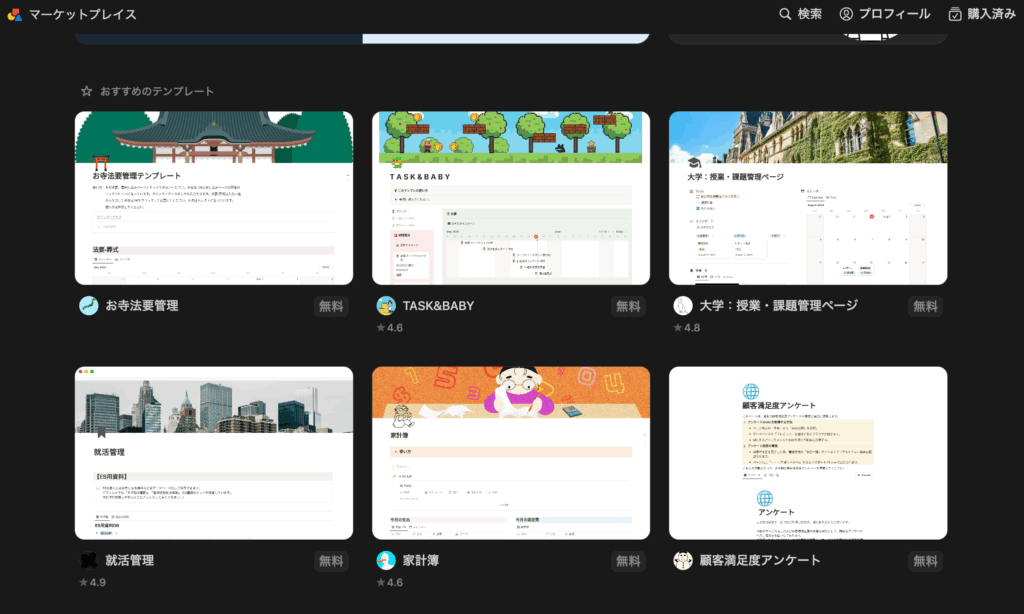Click the TASK&BABY creator avatar
The height and width of the screenshot is (614, 1024).
(386, 306)
